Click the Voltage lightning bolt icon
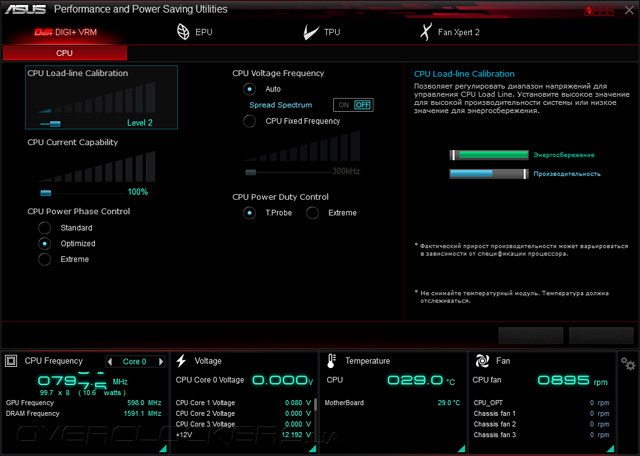The width and height of the screenshot is (640, 456). point(181,361)
